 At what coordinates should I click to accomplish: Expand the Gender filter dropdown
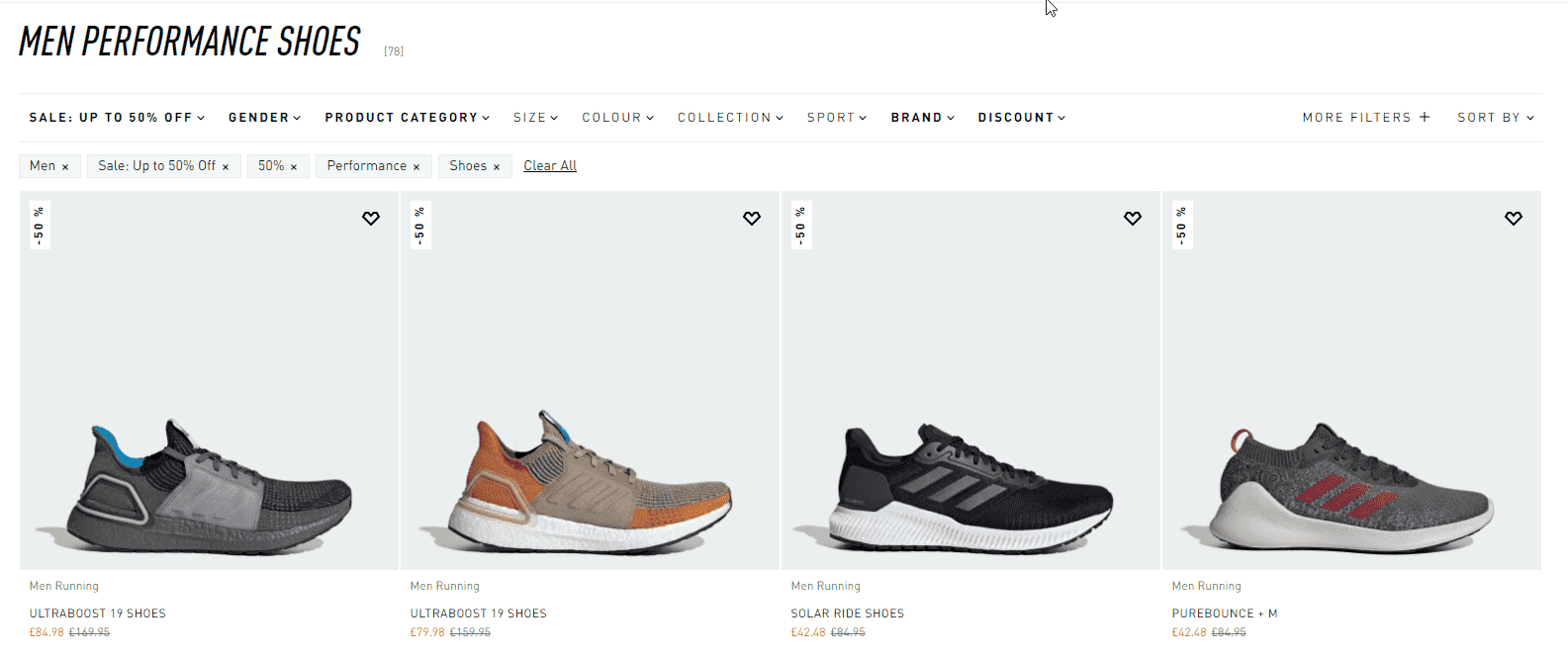coord(264,118)
